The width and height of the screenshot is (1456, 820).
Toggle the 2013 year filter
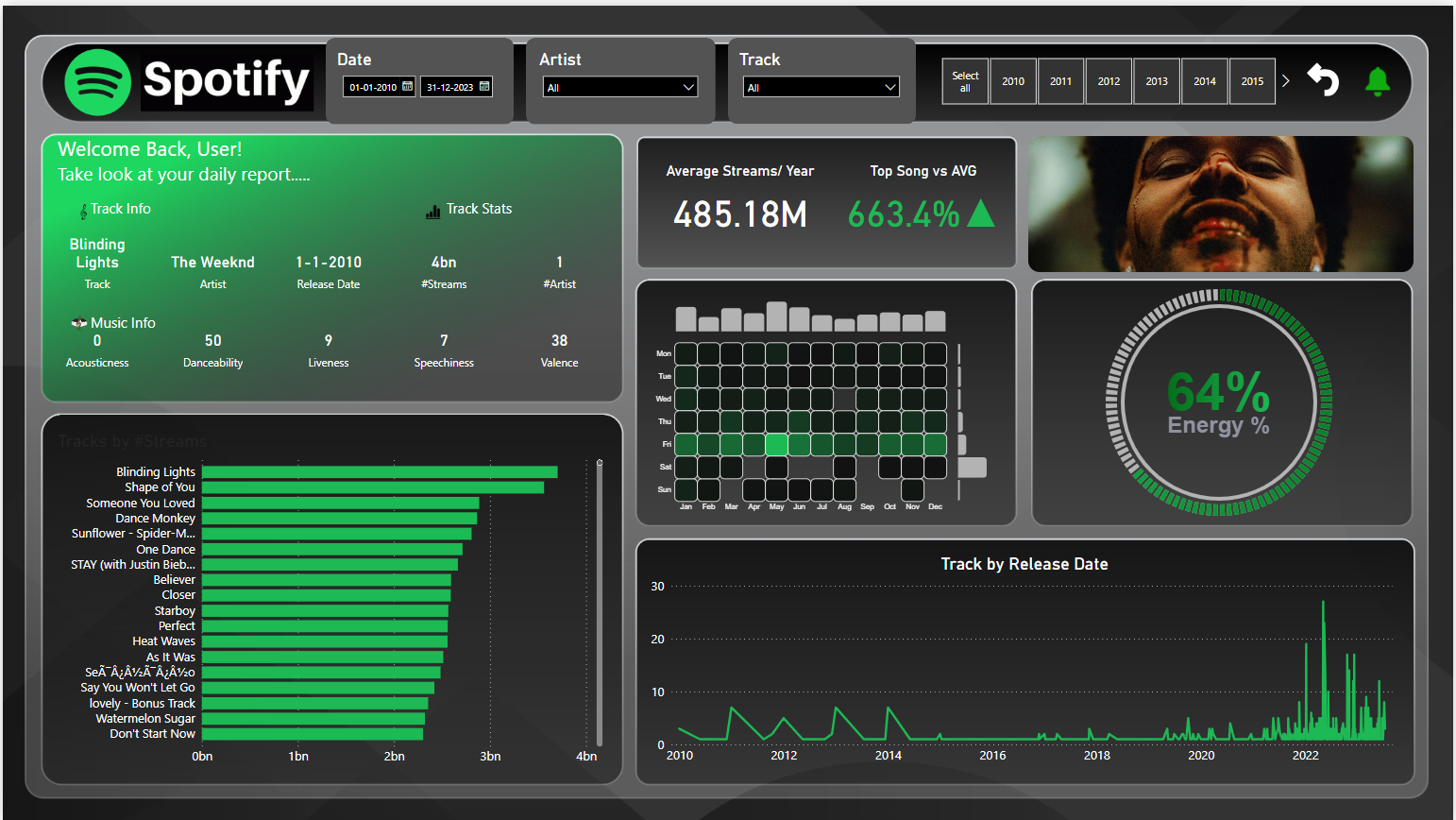click(x=1157, y=81)
